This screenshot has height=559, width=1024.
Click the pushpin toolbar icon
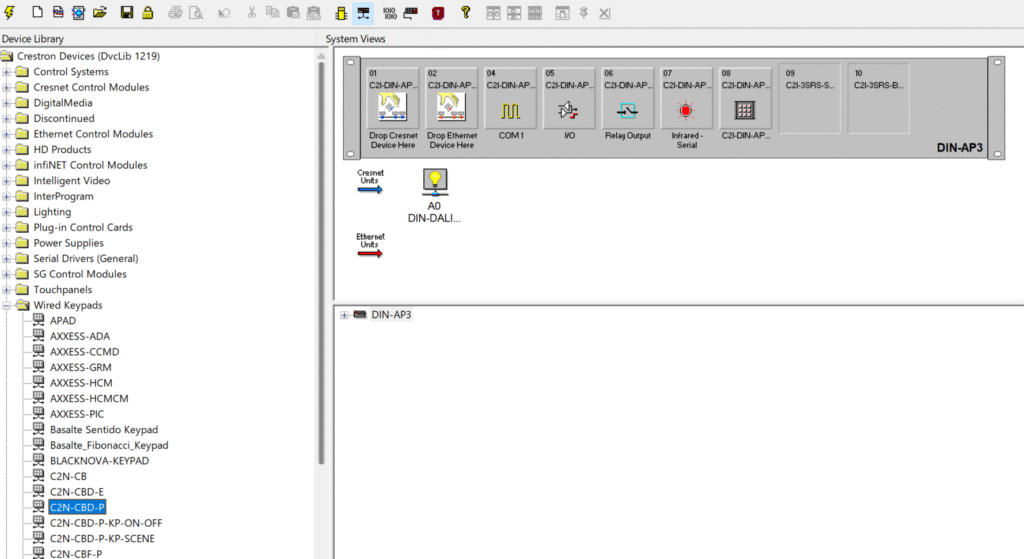584,12
